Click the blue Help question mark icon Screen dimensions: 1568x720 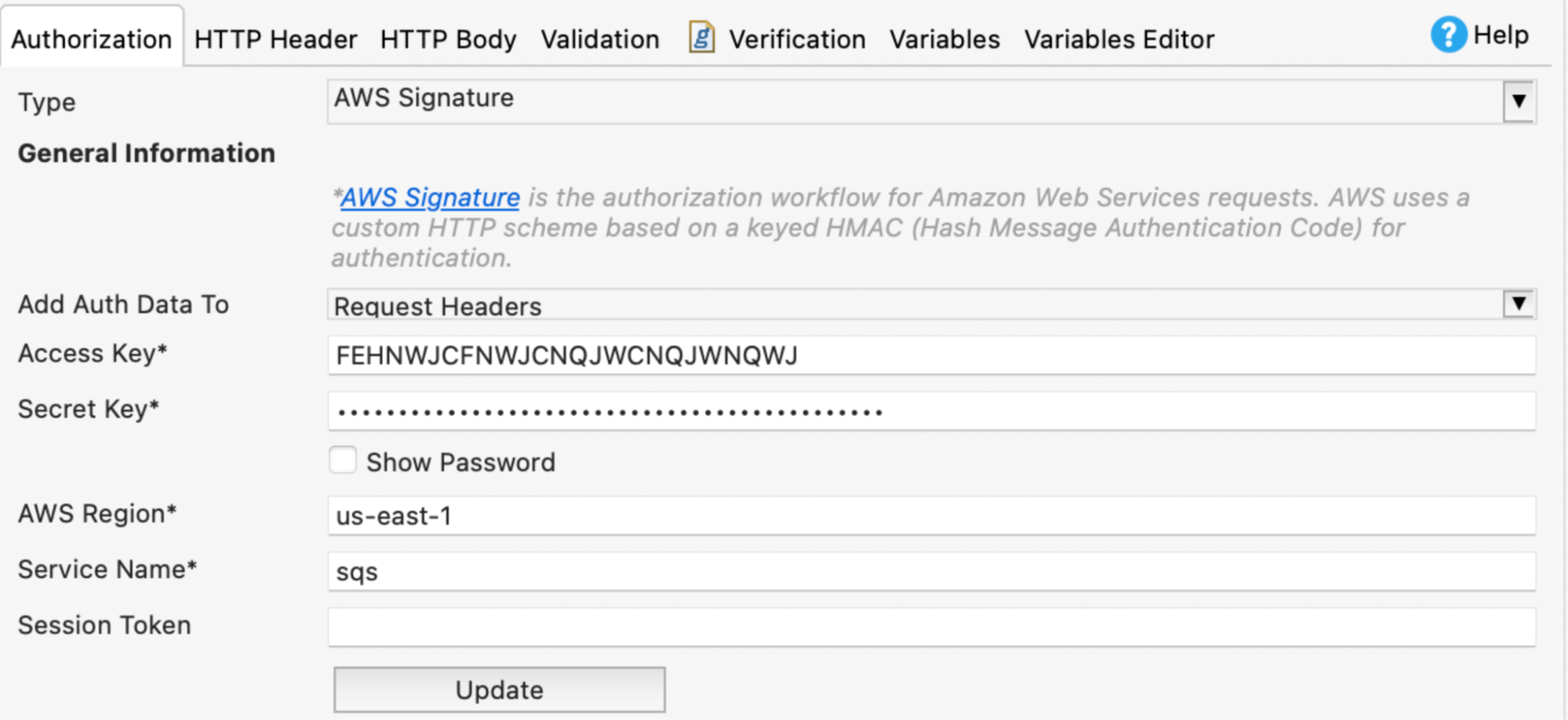[x=1448, y=35]
